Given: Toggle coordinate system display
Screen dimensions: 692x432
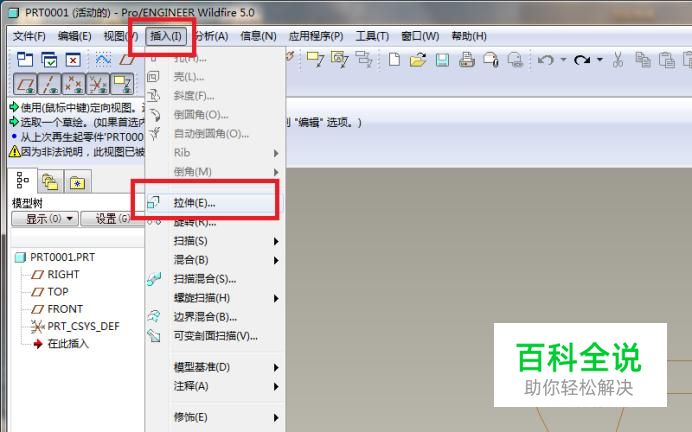Looking at the screenshot, I should (x=98, y=84).
